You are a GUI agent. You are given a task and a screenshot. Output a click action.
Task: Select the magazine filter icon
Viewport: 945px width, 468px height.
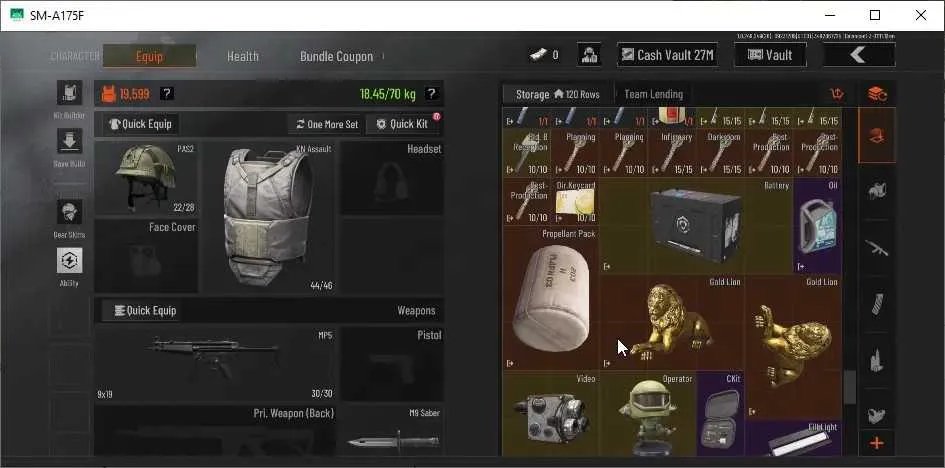(x=877, y=303)
